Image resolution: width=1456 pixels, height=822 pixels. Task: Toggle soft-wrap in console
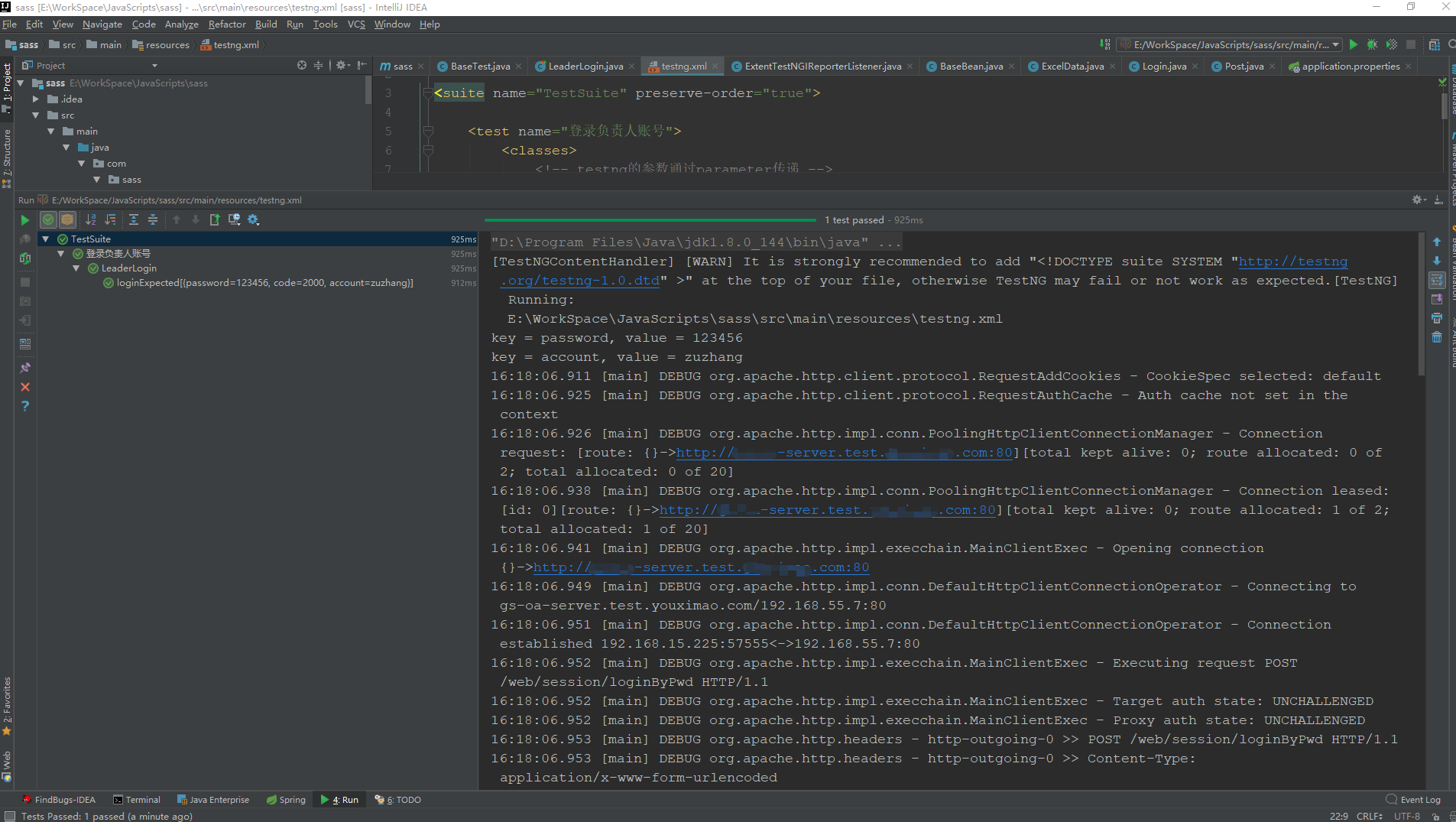coord(1437,280)
